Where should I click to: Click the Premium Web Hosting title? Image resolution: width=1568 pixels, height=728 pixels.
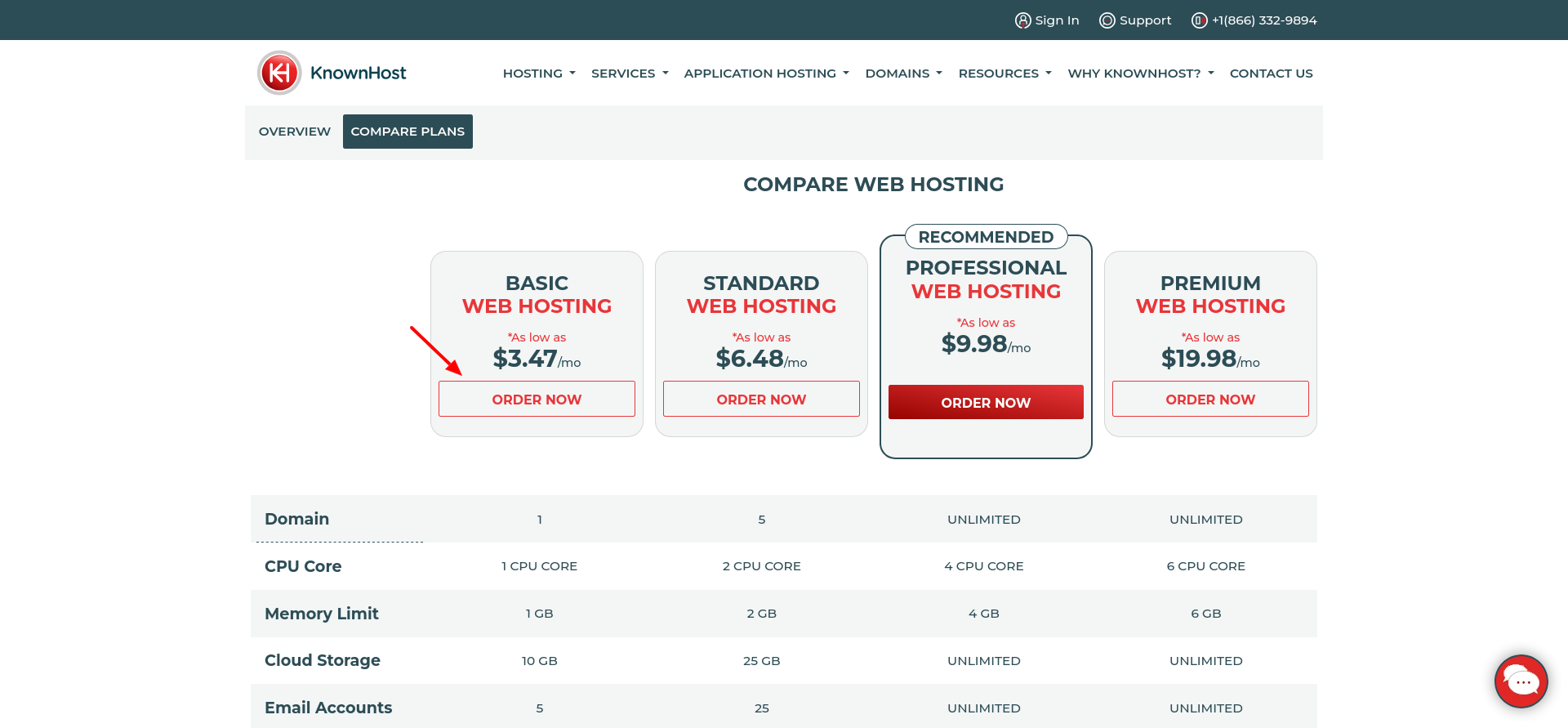coord(1210,294)
